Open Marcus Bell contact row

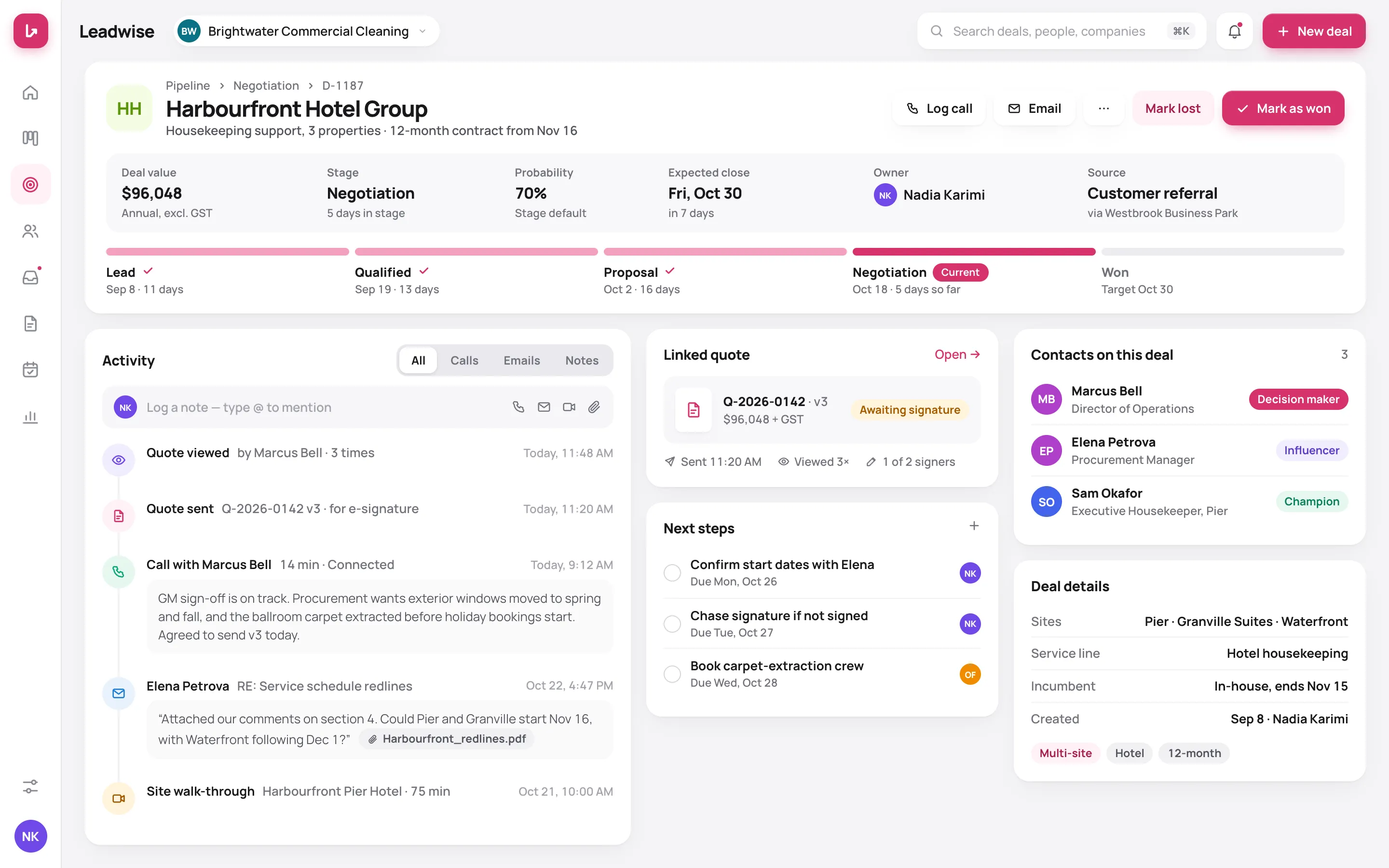click(1189, 400)
